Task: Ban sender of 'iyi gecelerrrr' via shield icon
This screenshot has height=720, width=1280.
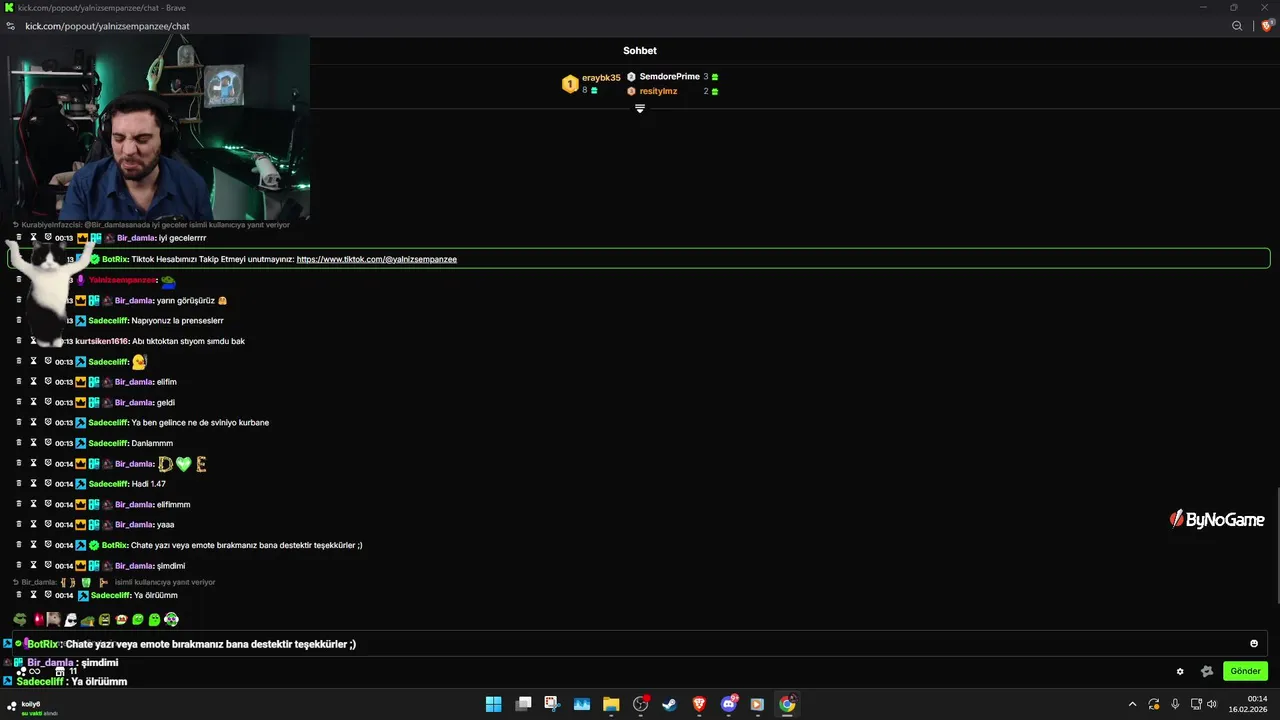Action: (47, 238)
